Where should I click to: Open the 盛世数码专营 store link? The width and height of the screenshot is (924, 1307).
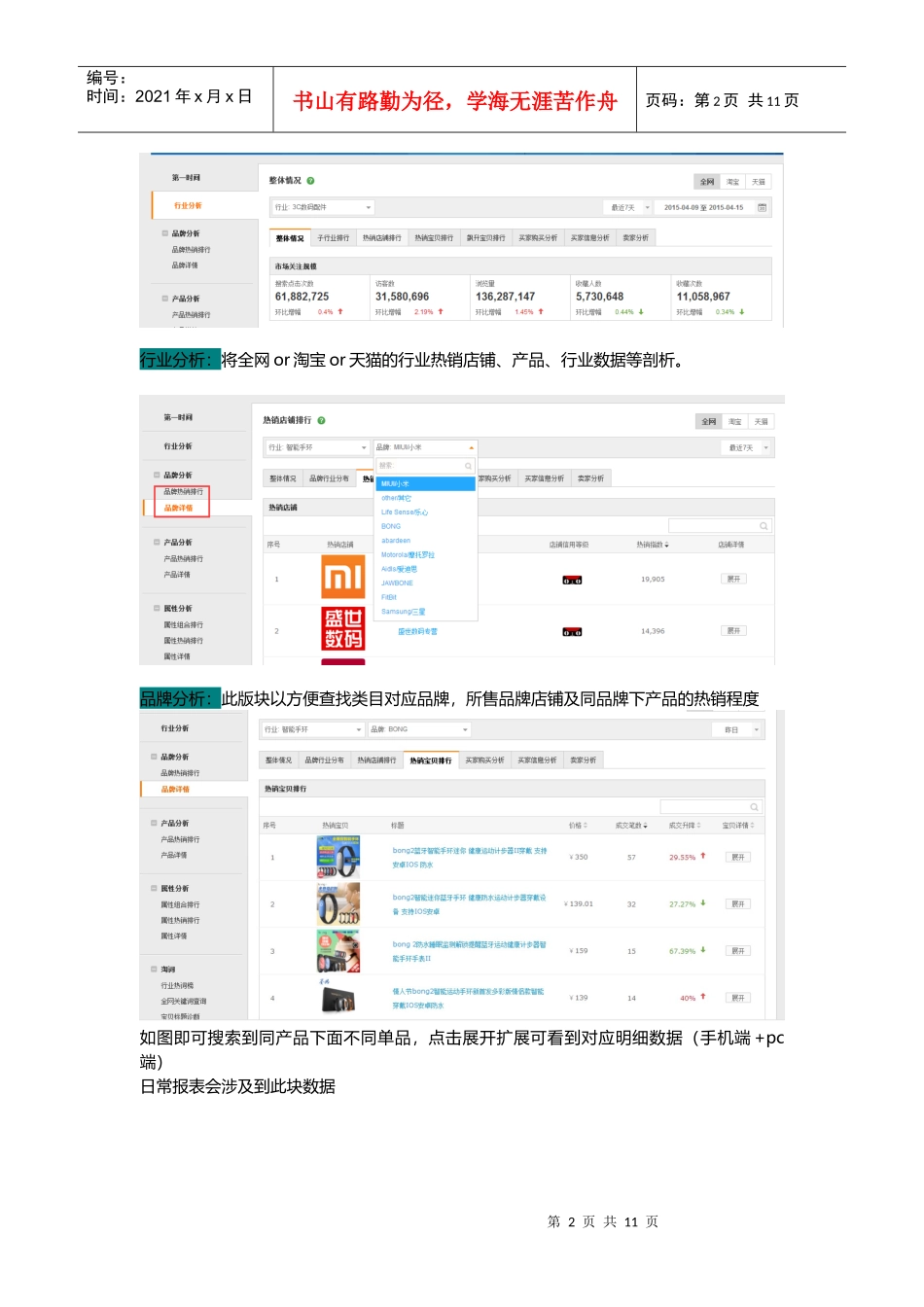tap(417, 632)
